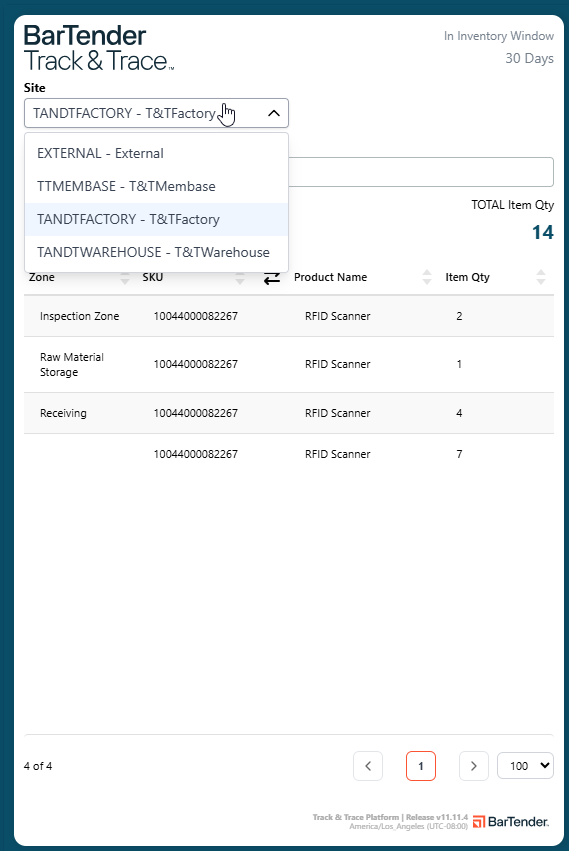This screenshot has height=851, width=569.
Task: Select EXTERNAL - External site option
Action: click(x=156, y=154)
